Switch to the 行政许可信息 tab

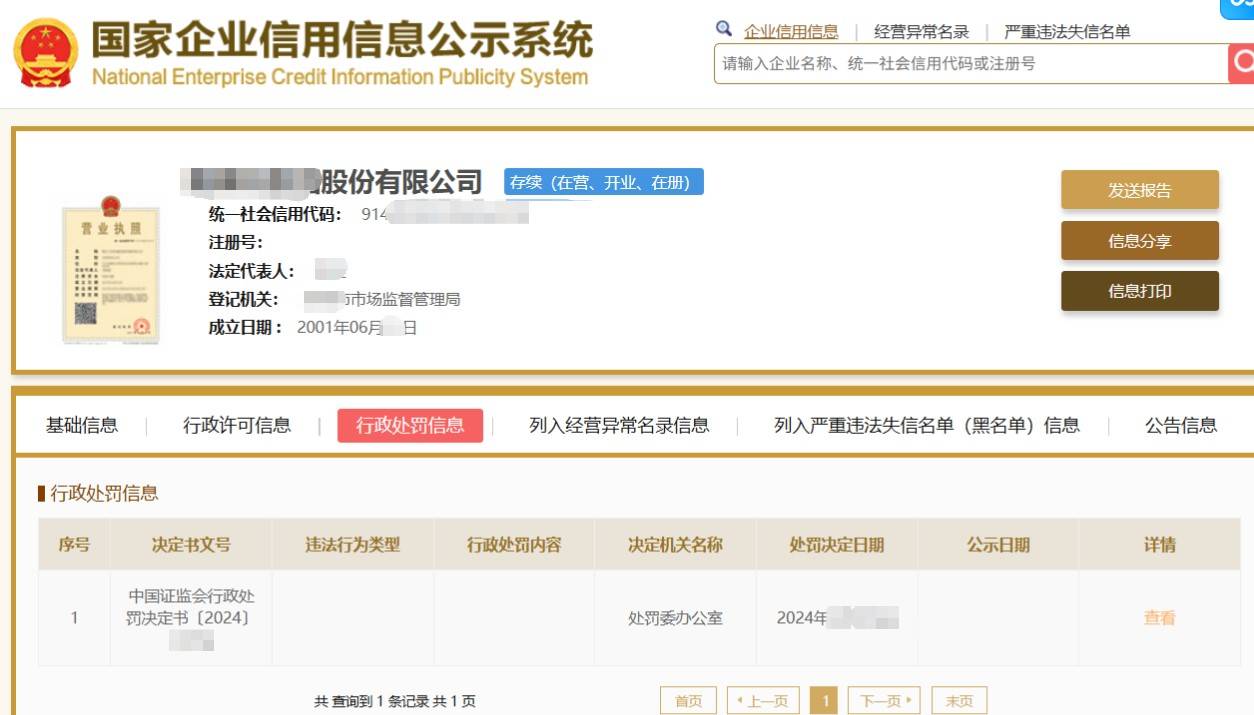click(237, 425)
